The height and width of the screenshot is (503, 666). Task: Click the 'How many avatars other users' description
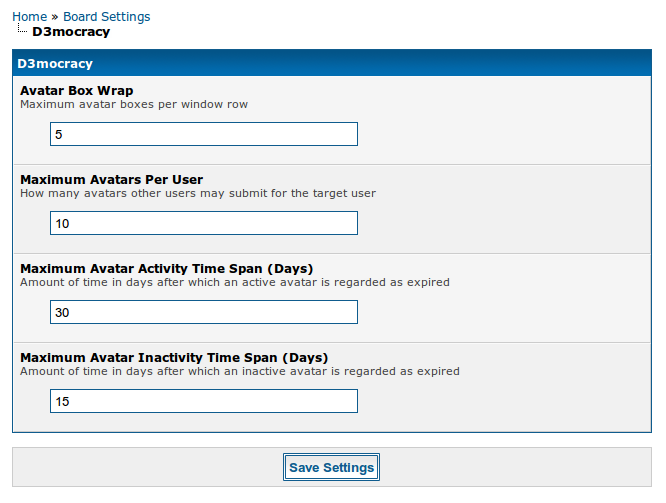[198, 193]
